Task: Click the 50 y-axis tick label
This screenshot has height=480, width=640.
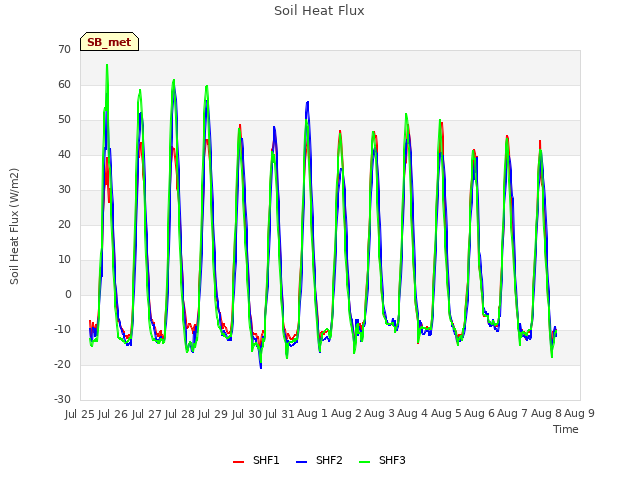Action: (x=64, y=120)
